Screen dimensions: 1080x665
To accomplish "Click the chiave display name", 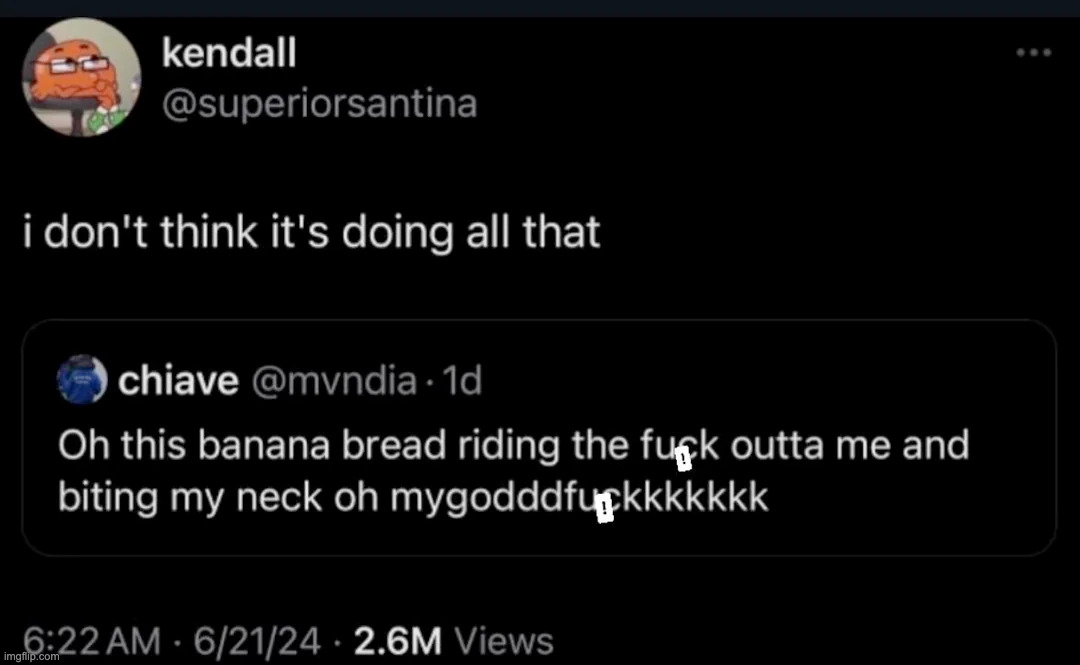I will coord(179,380).
